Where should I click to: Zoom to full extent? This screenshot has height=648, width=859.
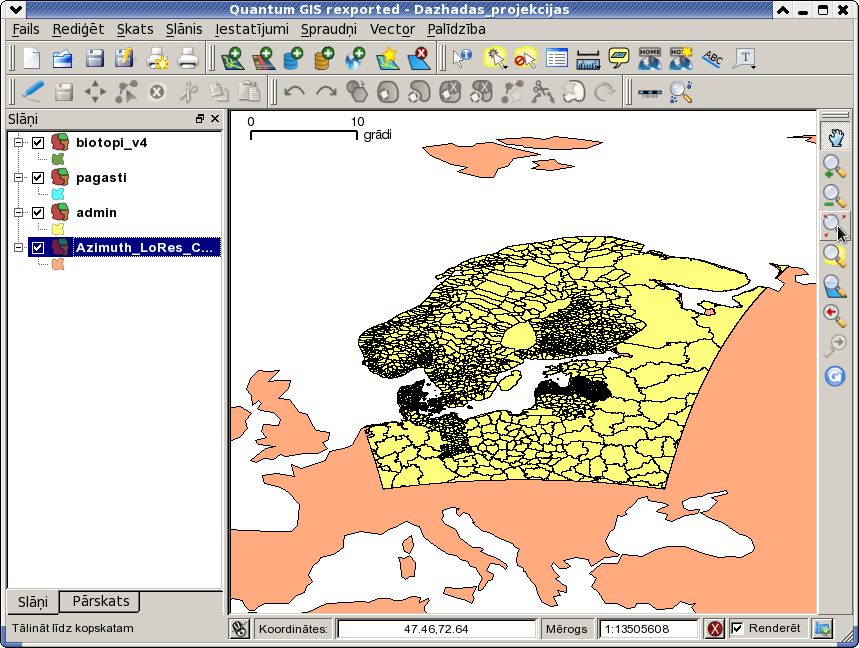[x=834, y=226]
